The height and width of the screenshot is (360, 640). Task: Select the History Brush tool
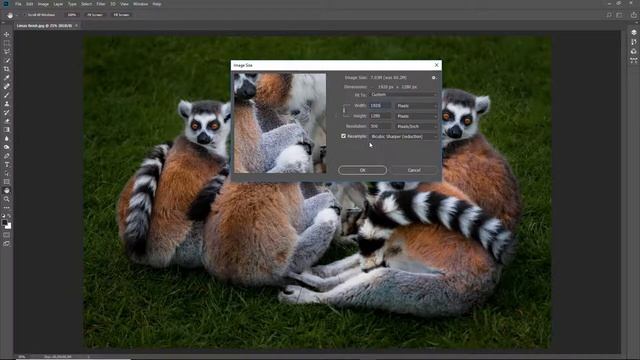click(7, 112)
